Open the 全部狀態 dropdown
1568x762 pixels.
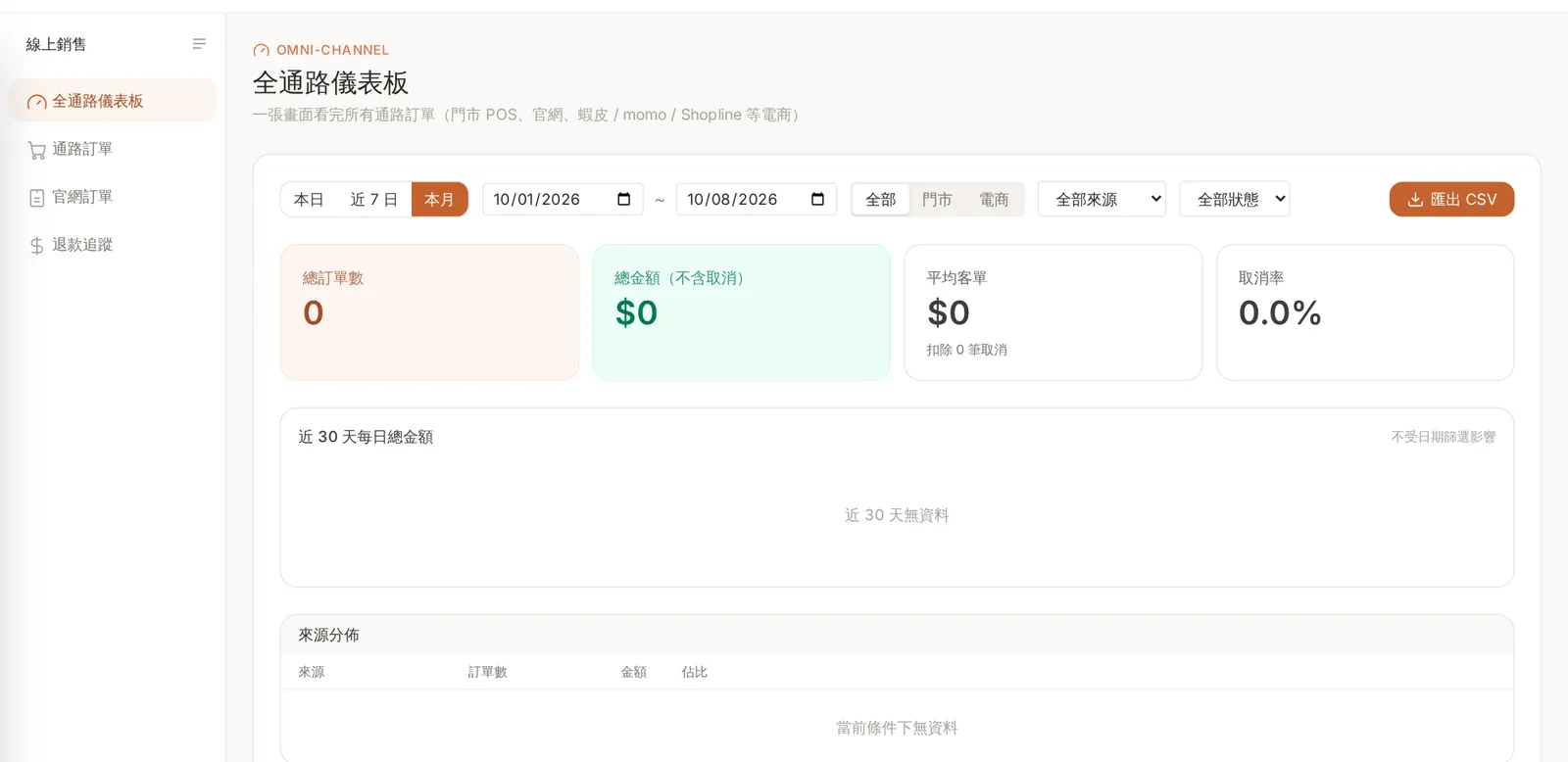coord(1235,200)
